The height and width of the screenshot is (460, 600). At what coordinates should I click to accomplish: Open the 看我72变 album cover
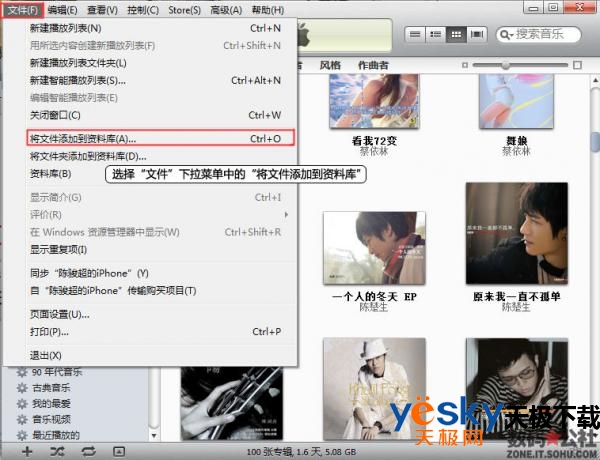[x=374, y=101]
